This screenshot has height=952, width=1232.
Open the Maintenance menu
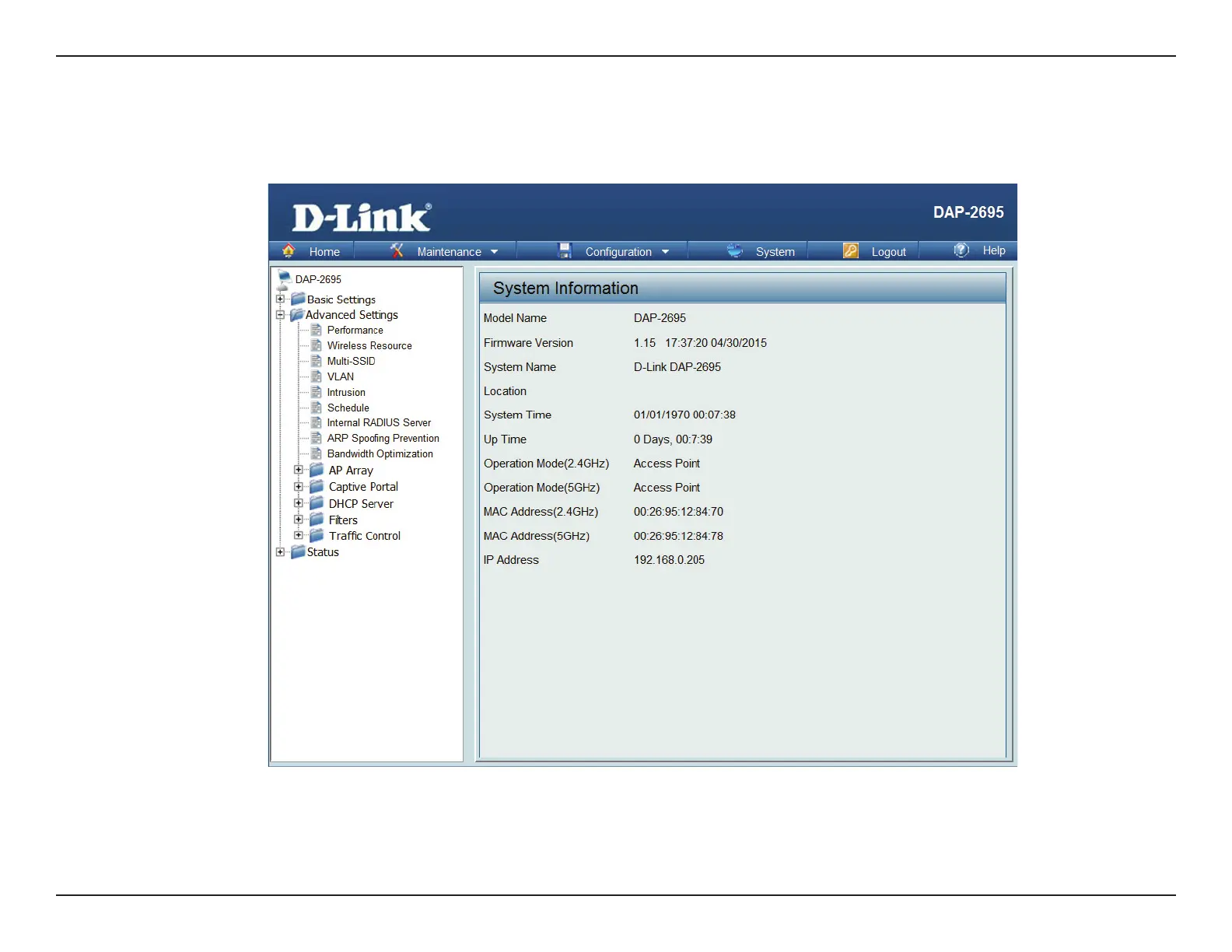tap(449, 252)
